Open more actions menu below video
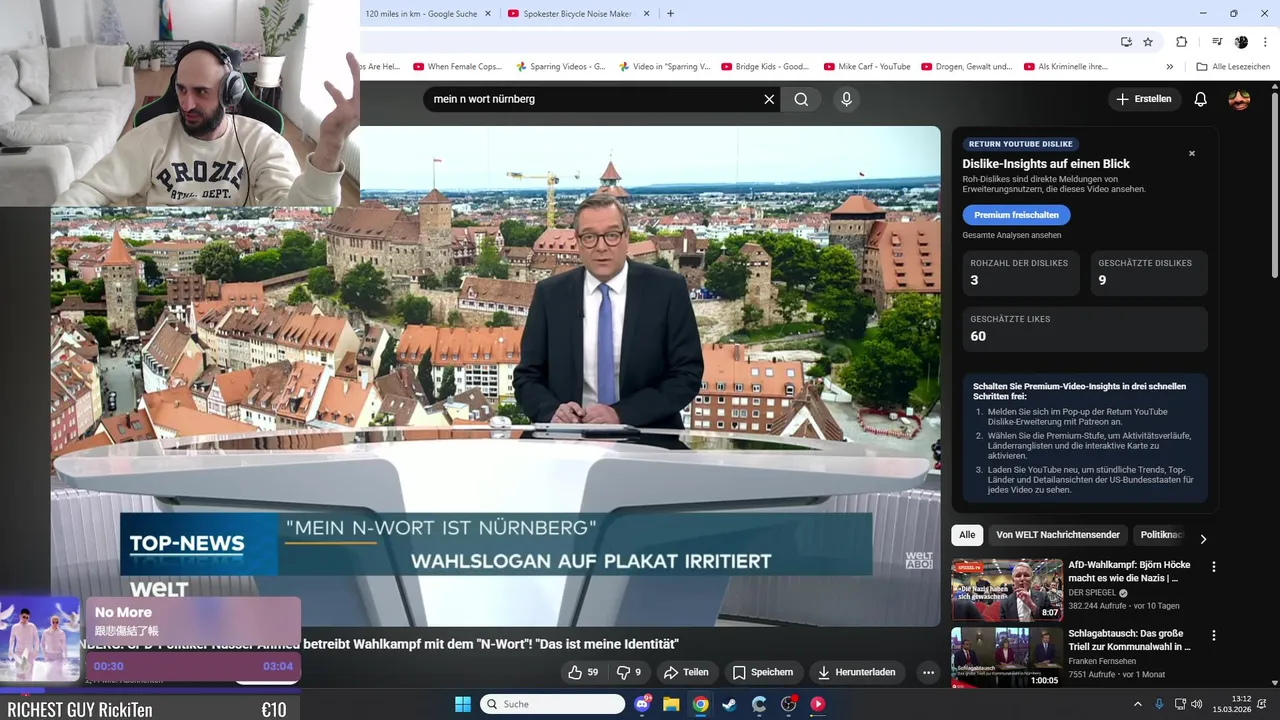This screenshot has height=720, width=1280. click(x=928, y=672)
